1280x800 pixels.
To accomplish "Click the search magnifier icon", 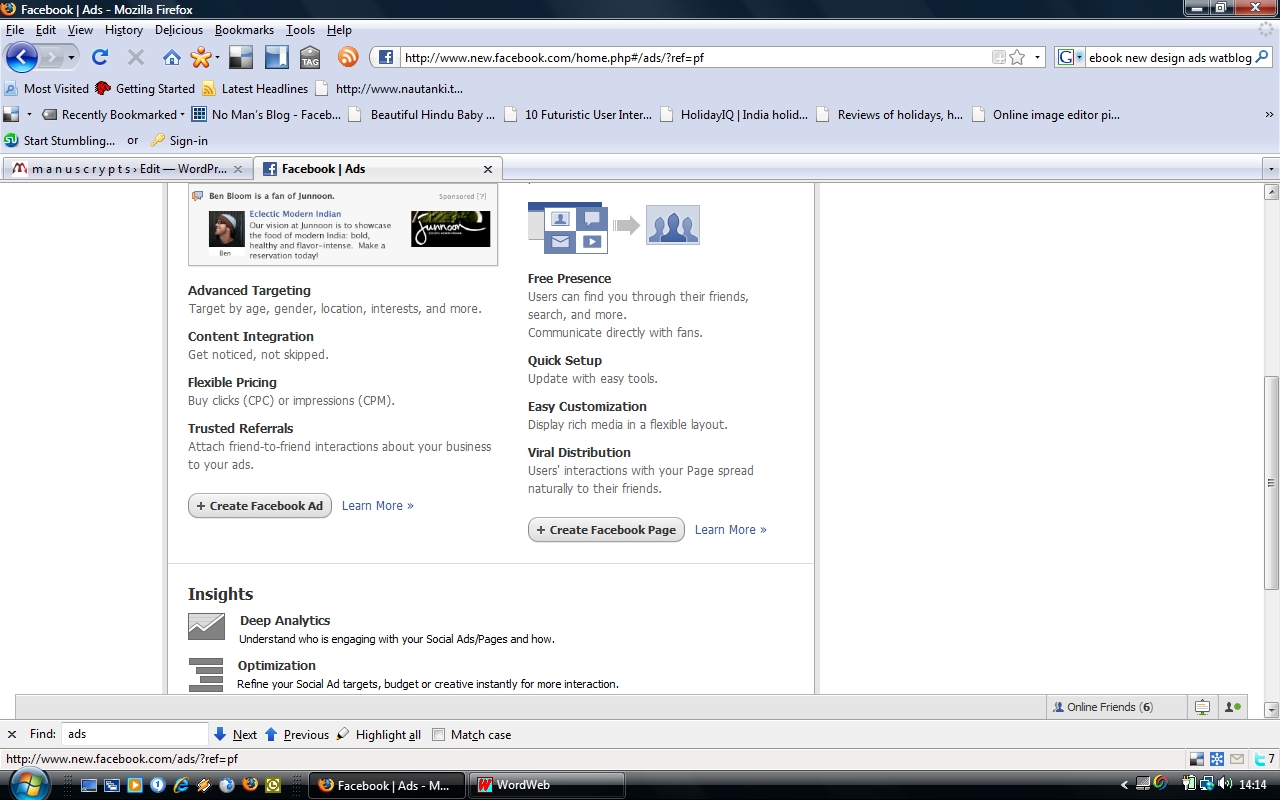I will coord(1262,57).
